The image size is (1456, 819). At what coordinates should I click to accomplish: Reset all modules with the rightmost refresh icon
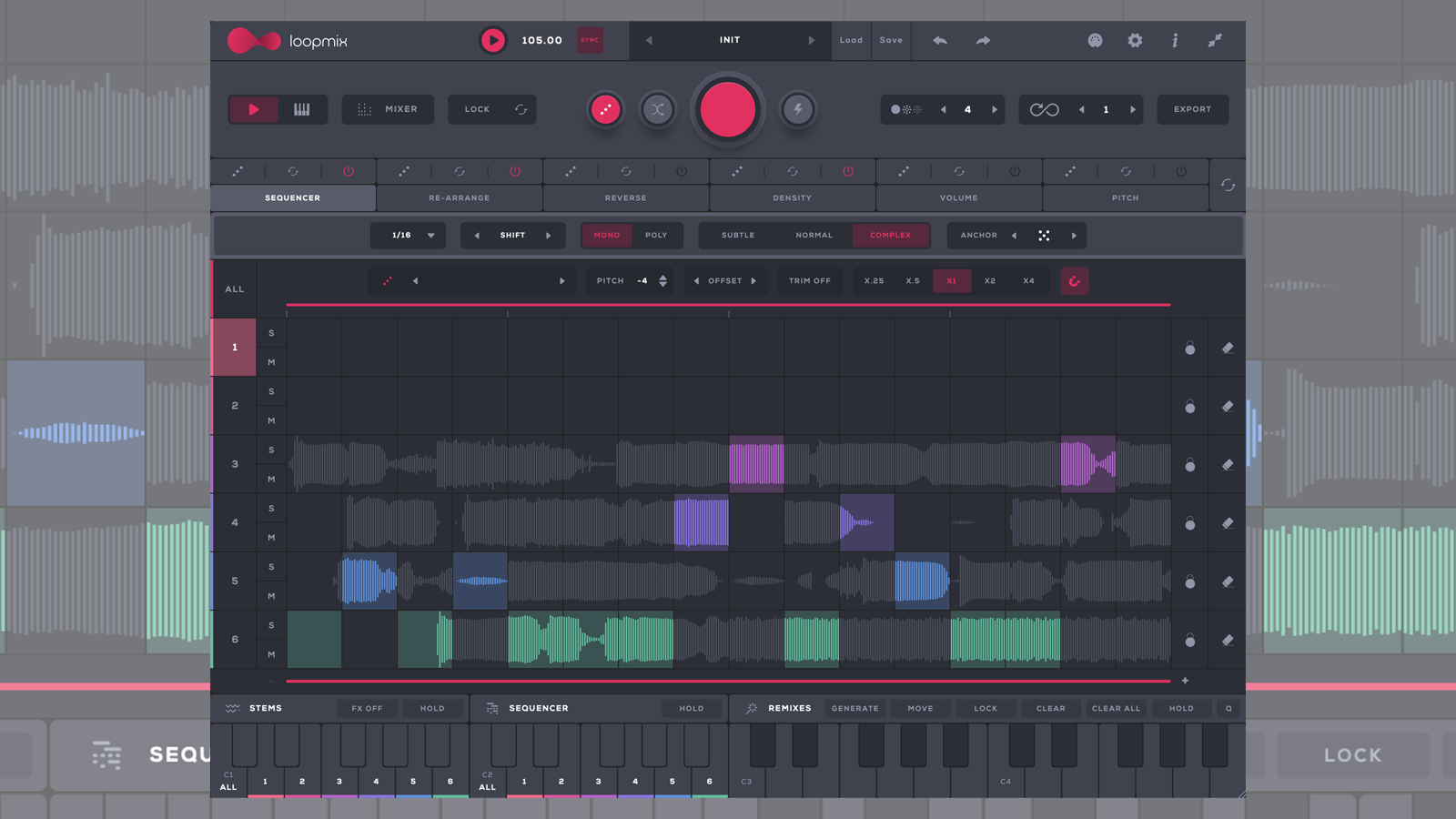[1228, 185]
